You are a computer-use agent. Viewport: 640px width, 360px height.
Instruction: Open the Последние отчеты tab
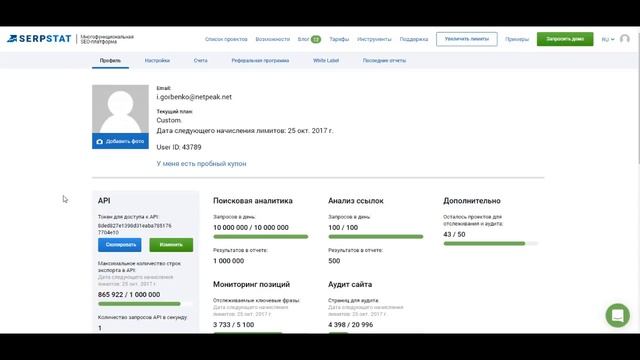(384, 60)
